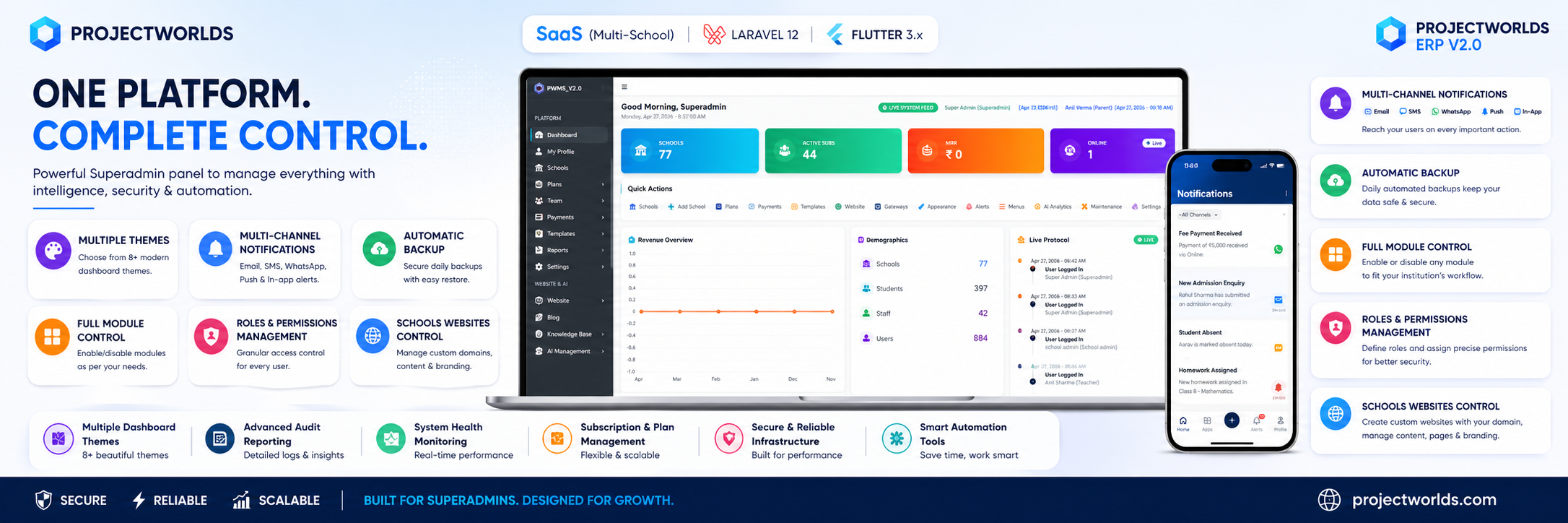Expand the Plans submenu arrow in sidebar
The width and height of the screenshot is (1568, 523).
pos(603,184)
